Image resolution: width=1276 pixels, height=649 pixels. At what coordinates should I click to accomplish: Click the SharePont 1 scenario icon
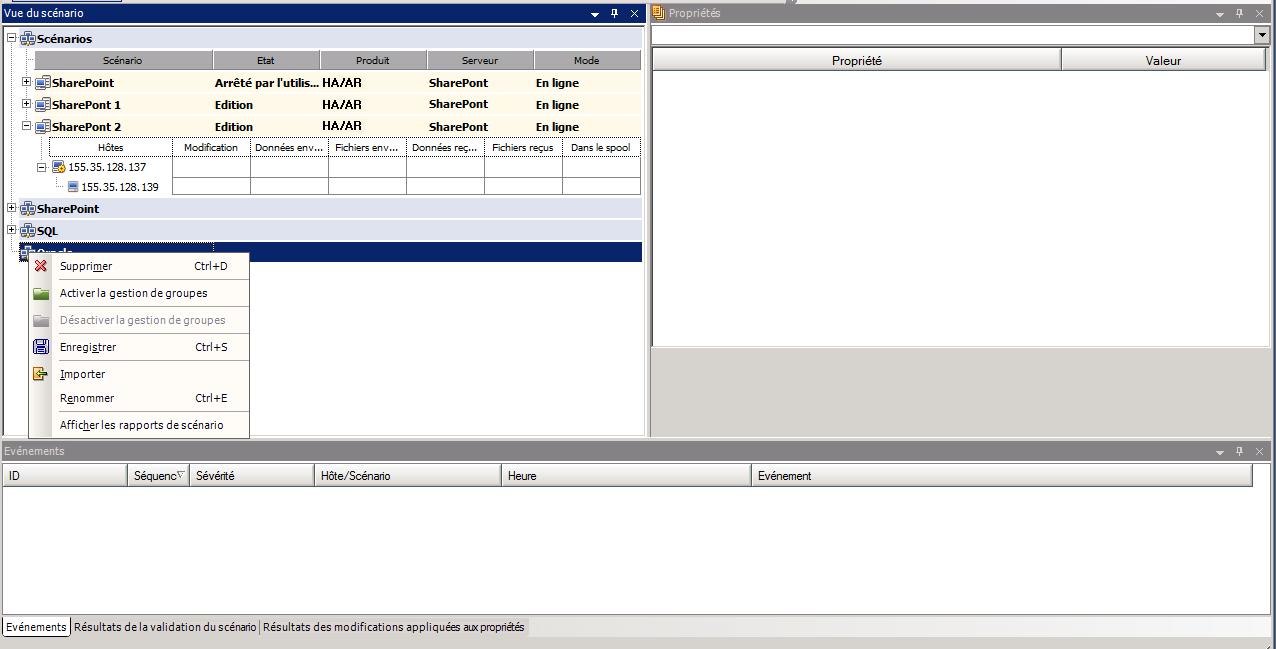[42, 105]
